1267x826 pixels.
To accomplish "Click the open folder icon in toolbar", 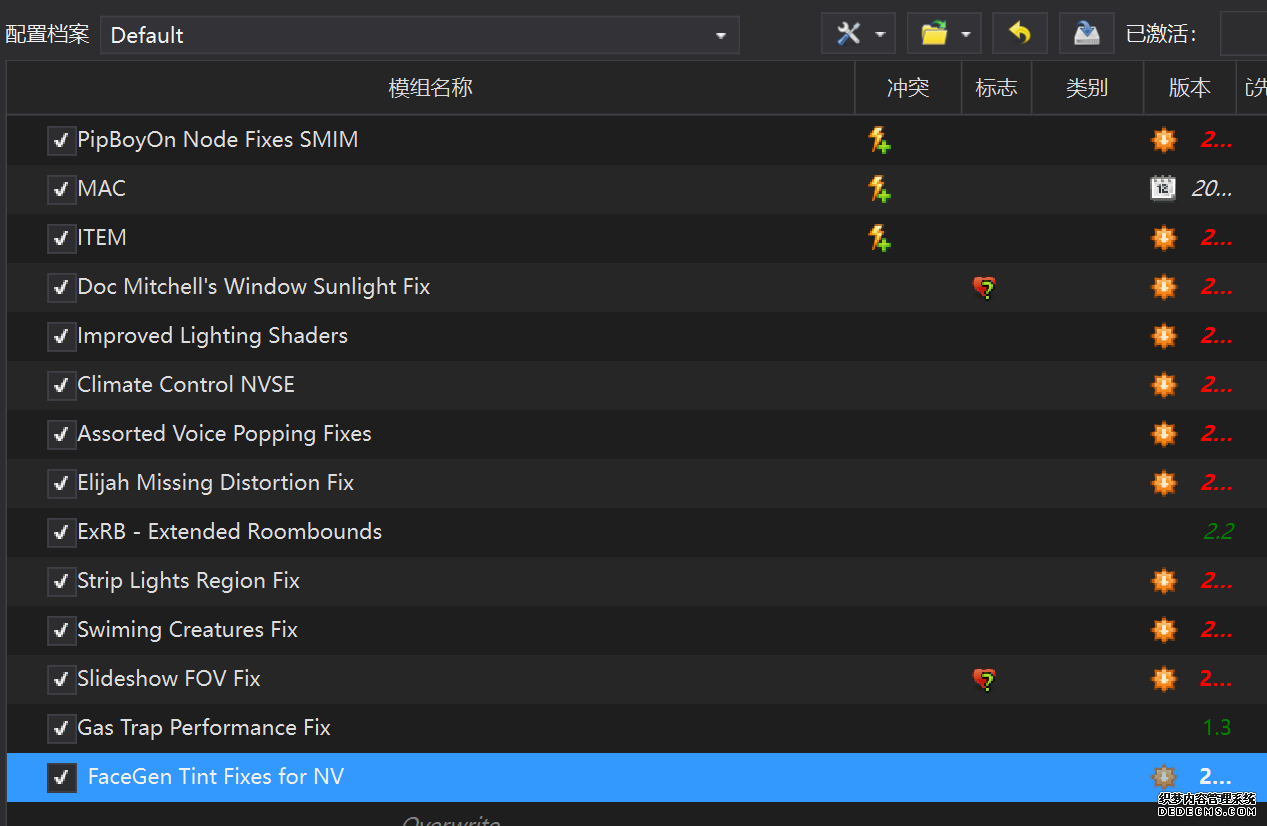I will tap(934, 34).
